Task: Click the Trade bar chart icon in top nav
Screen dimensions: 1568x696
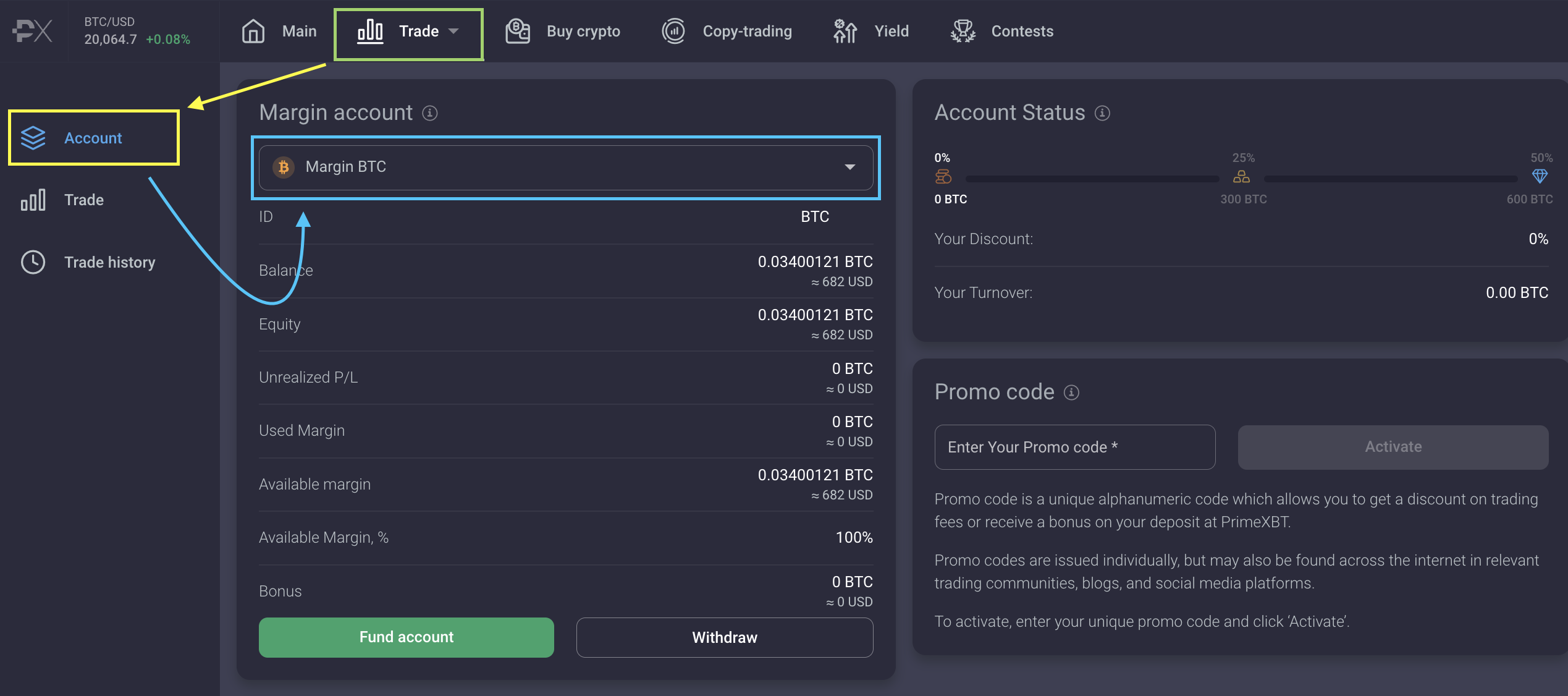Action: coord(370,31)
